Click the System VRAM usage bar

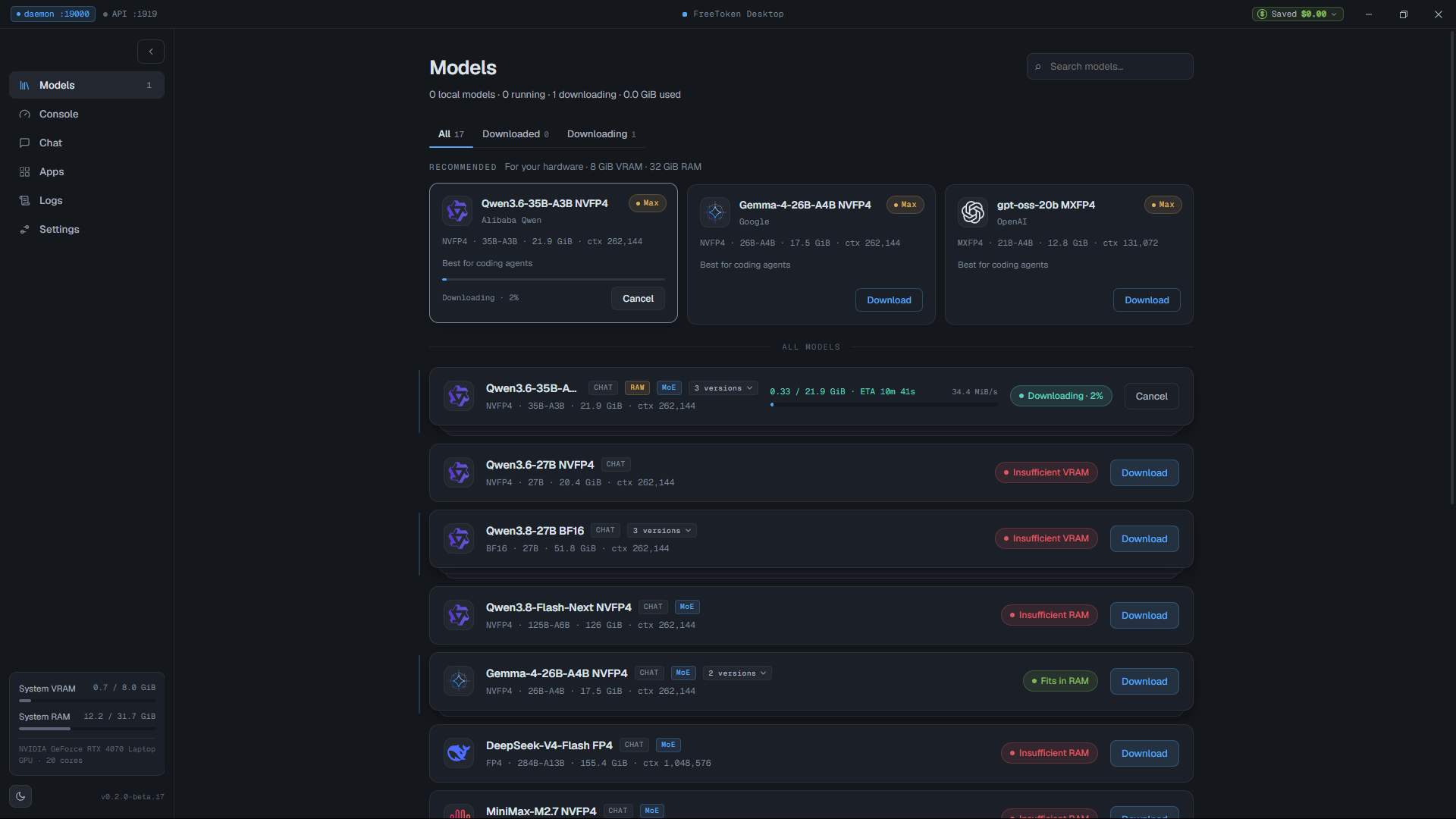[x=86, y=701]
